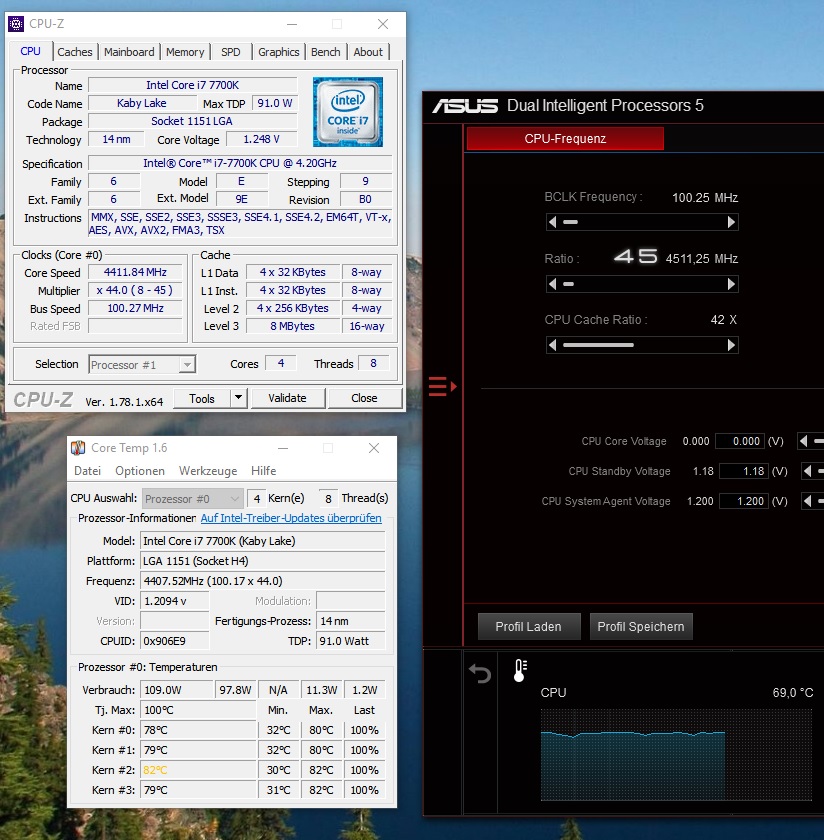Image resolution: width=824 pixels, height=840 pixels.
Task: Click the Intel Core i7 logo badge
Action: coord(348,112)
